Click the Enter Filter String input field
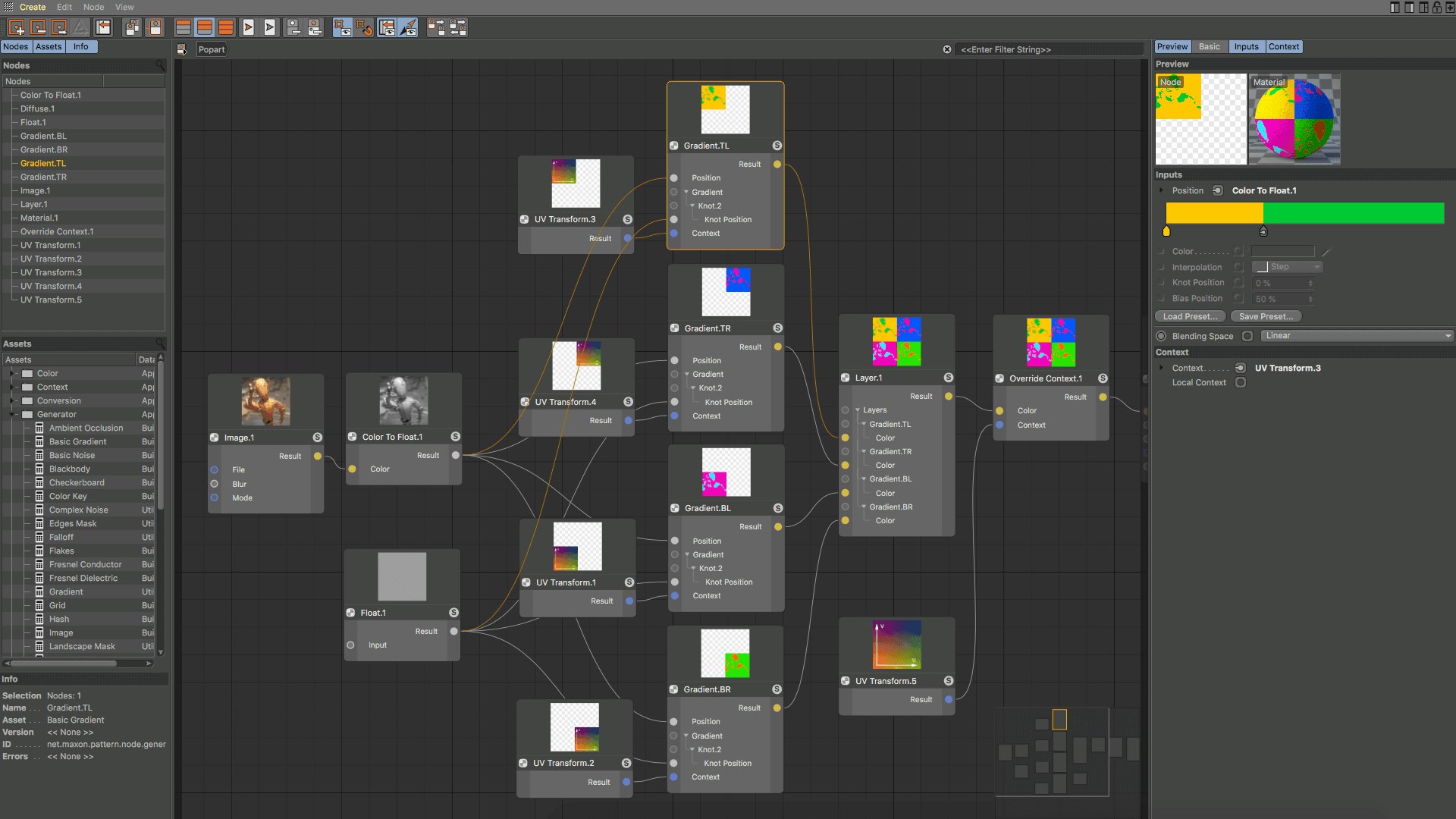 pos(1050,49)
